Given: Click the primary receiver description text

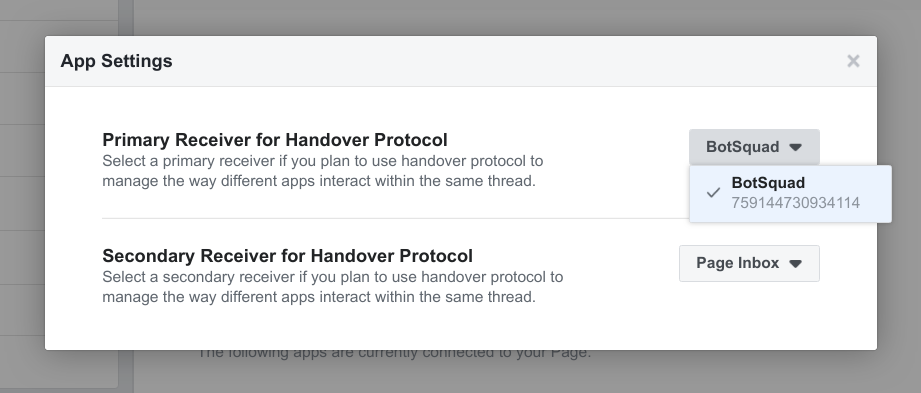Looking at the screenshot, I should point(322,171).
